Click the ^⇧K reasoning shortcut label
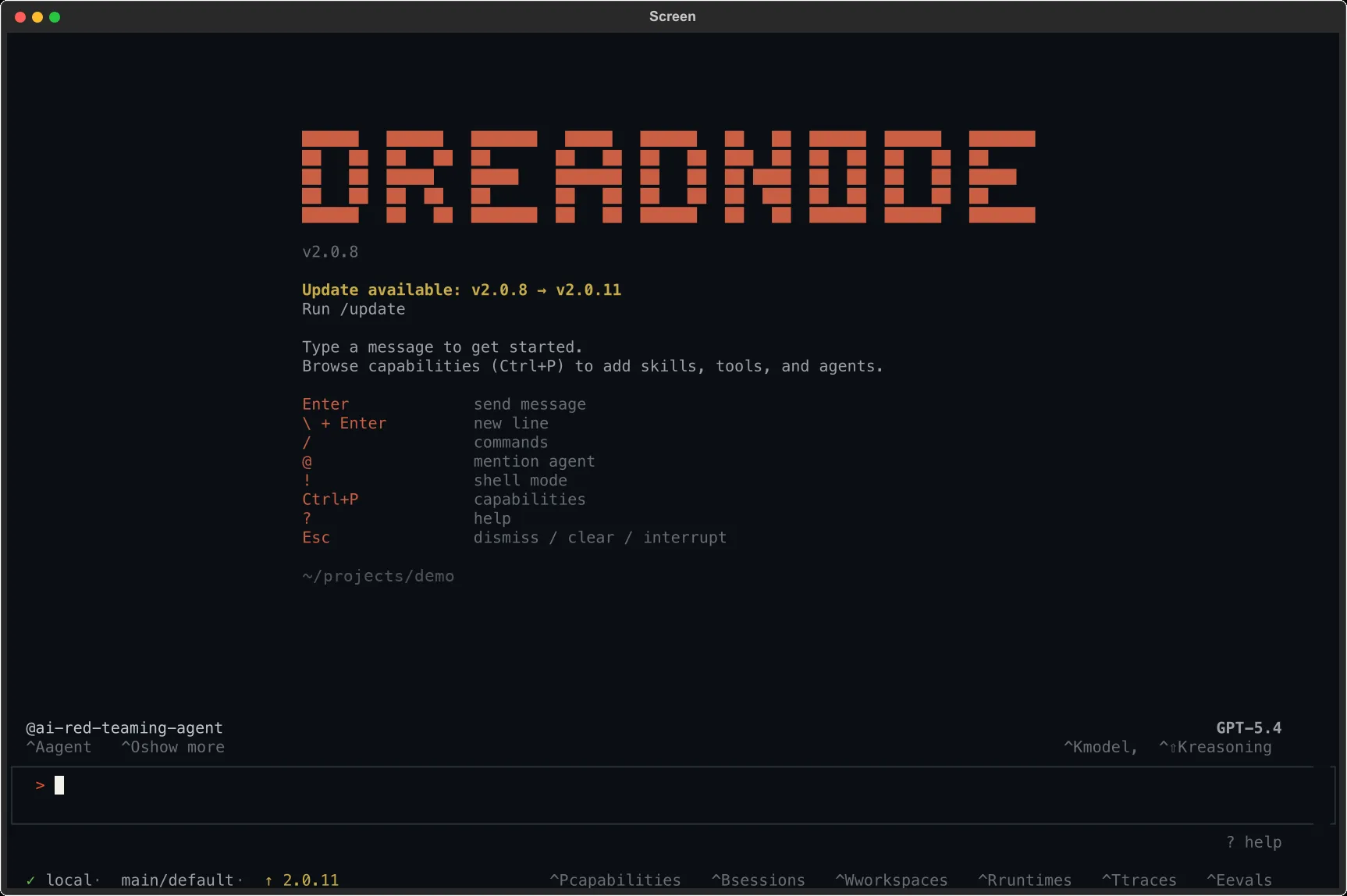The image size is (1347, 896). [x=1215, y=747]
